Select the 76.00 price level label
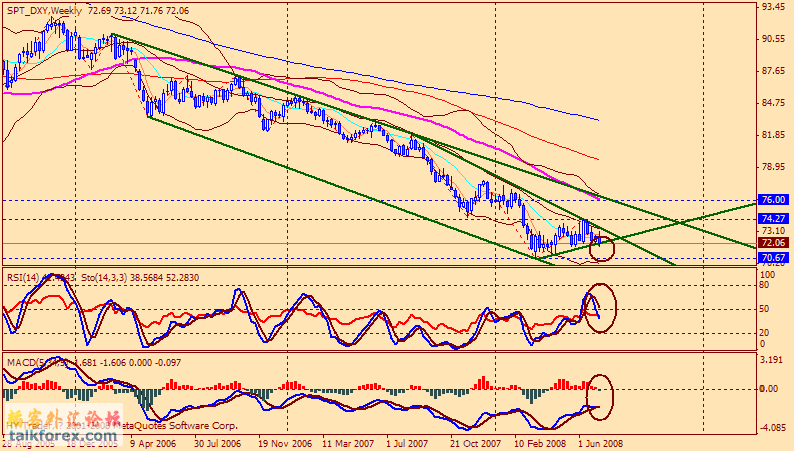The height and width of the screenshot is (451, 794). (773, 200)
